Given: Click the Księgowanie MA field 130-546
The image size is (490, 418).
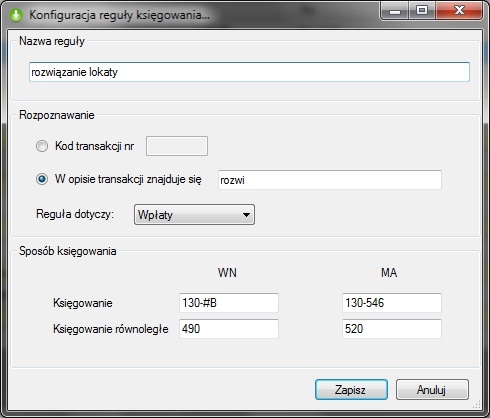Looking at the screenshot, I should coord(392,303).
